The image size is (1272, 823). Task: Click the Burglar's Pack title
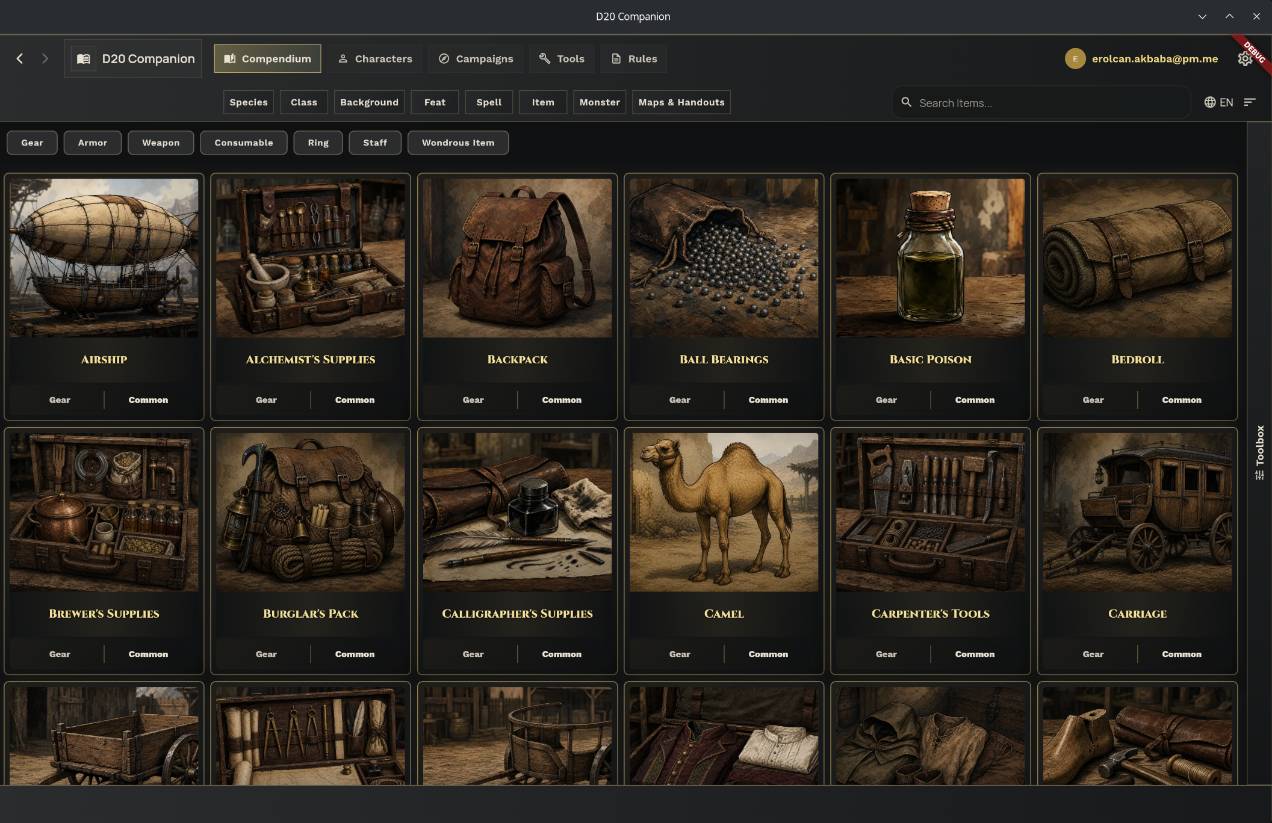coord(311,614)
